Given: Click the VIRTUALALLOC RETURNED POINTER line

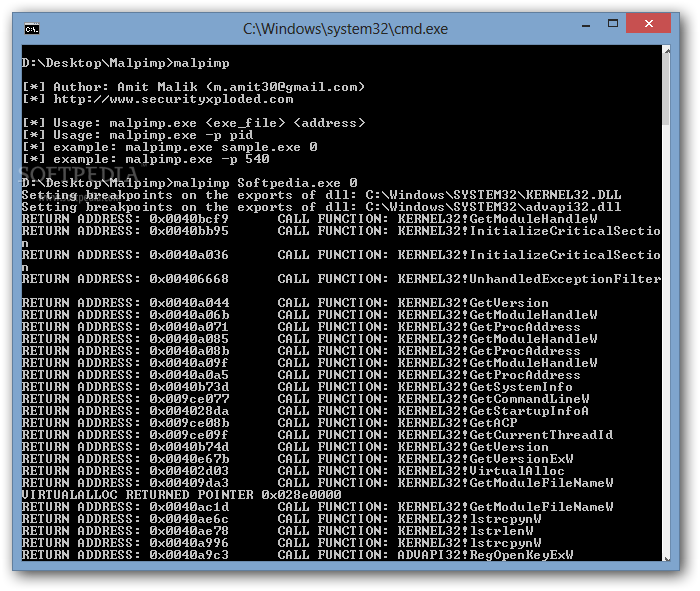Looking at the screenshot, I should coord(182,495).
